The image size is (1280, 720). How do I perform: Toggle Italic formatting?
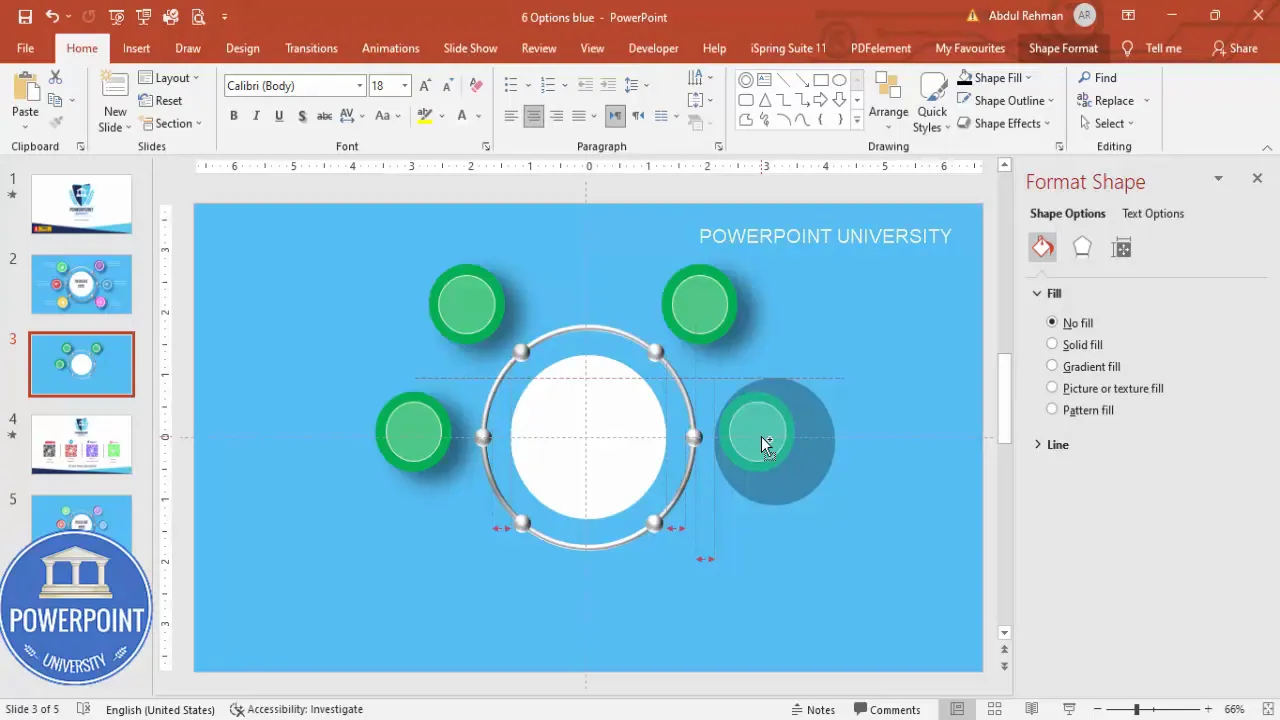(257, 116)
